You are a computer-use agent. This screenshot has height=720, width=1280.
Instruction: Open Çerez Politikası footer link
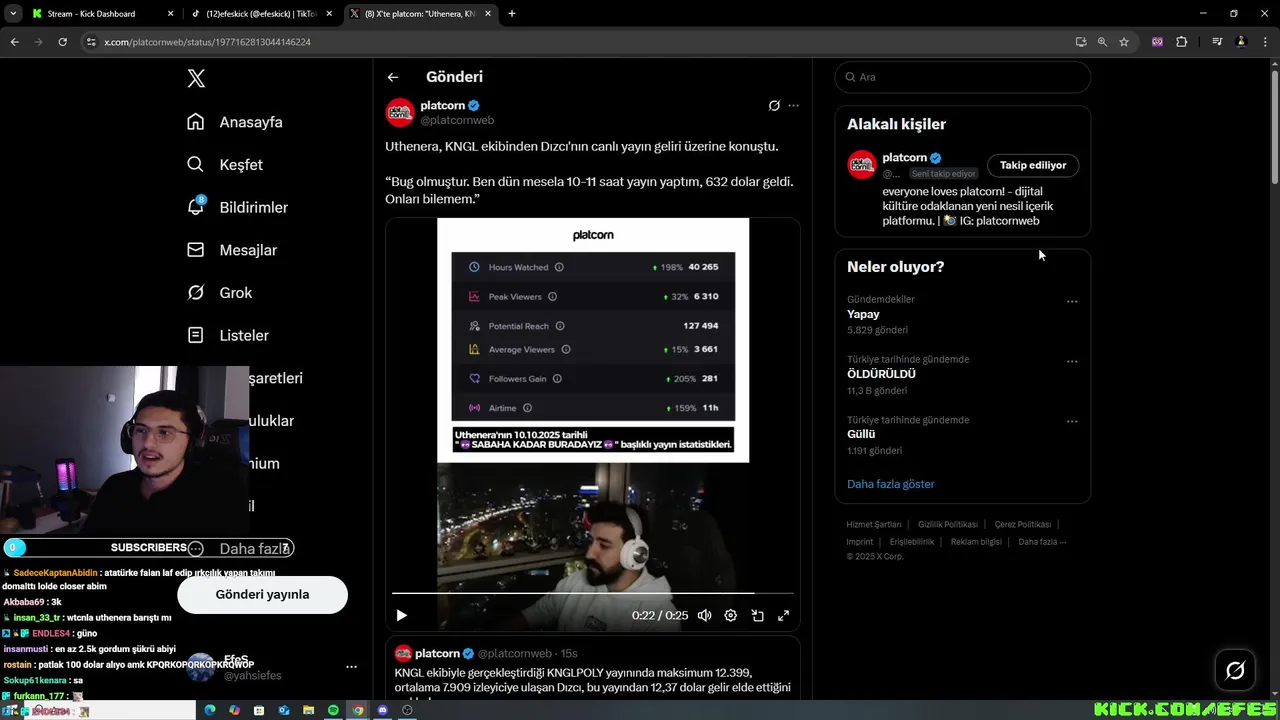1023,524
